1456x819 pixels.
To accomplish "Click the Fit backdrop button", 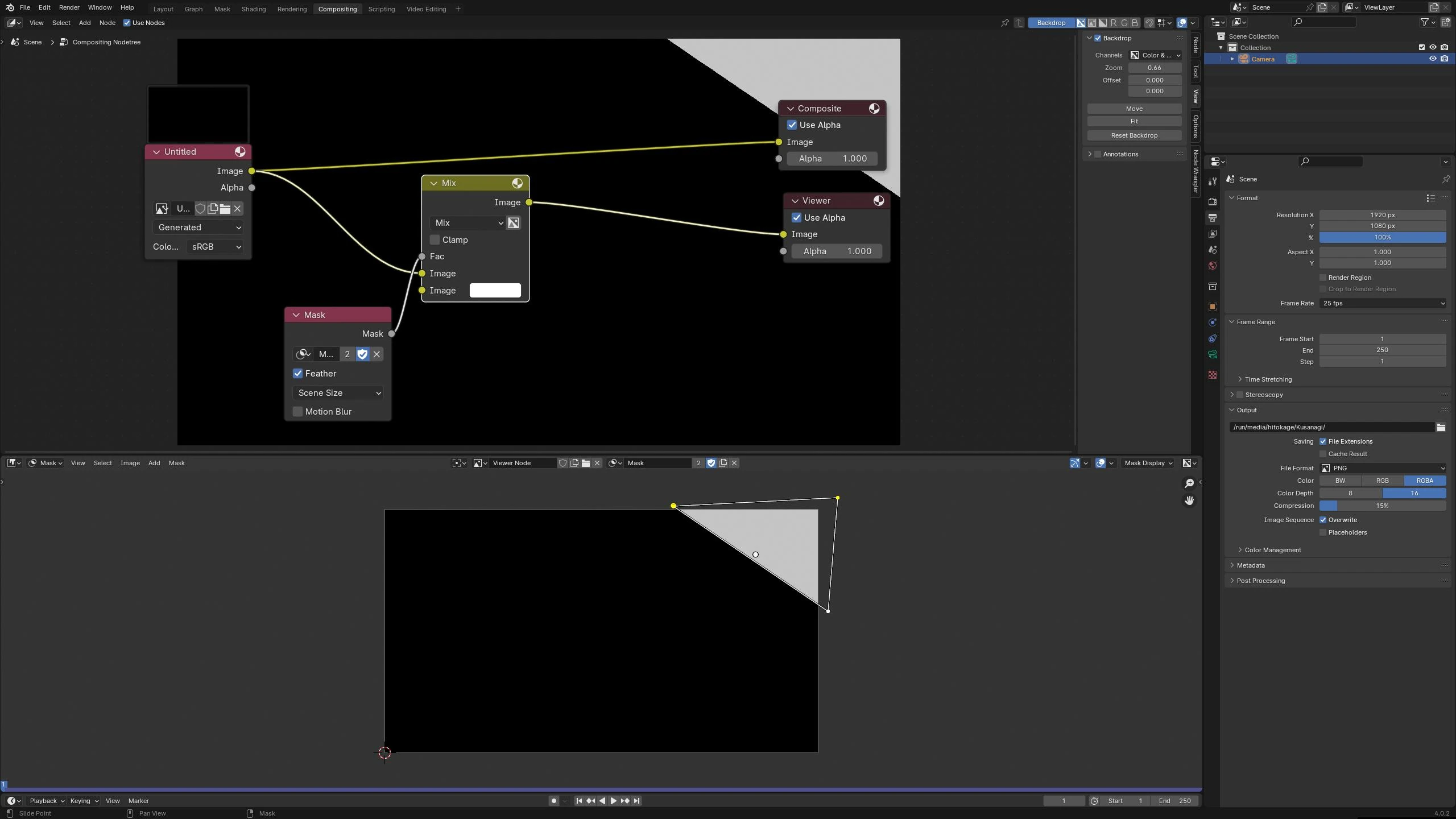I will click(x=1134, y=121).
